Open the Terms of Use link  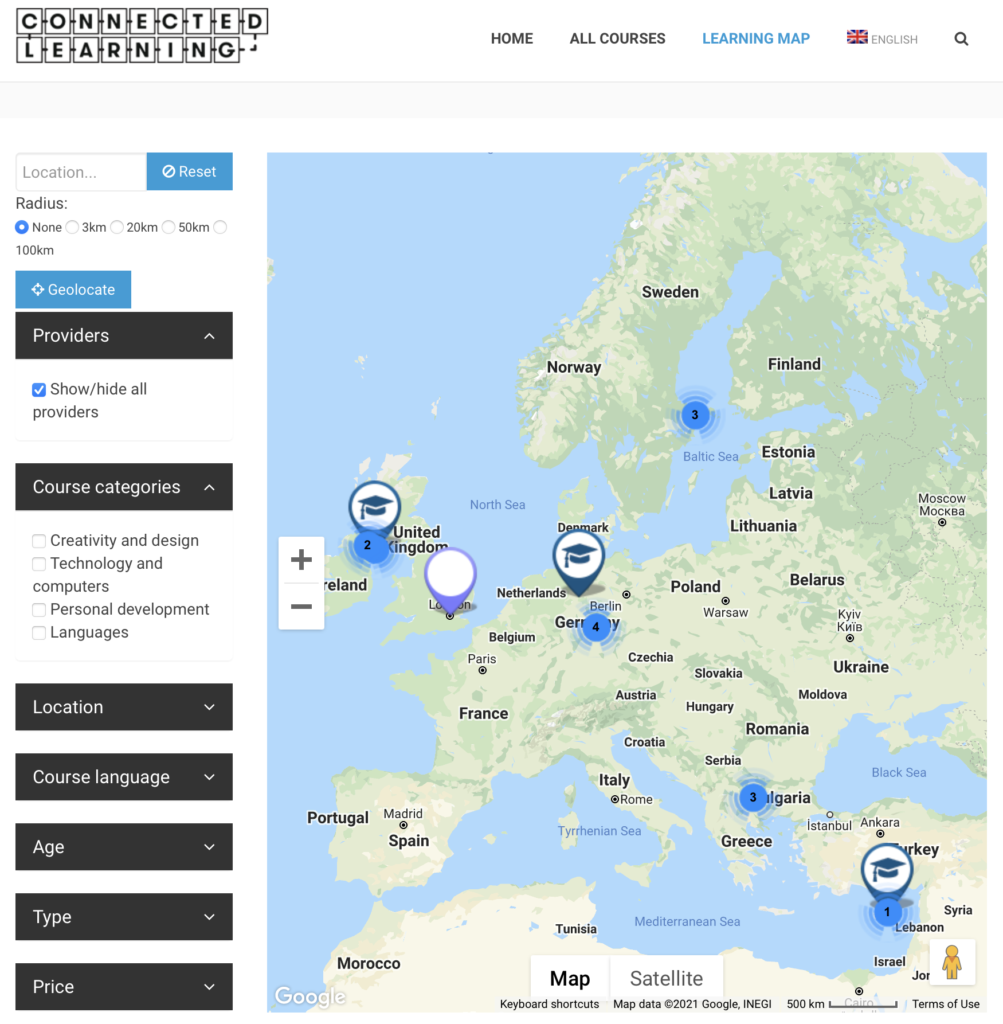[x=946, y=1004]
